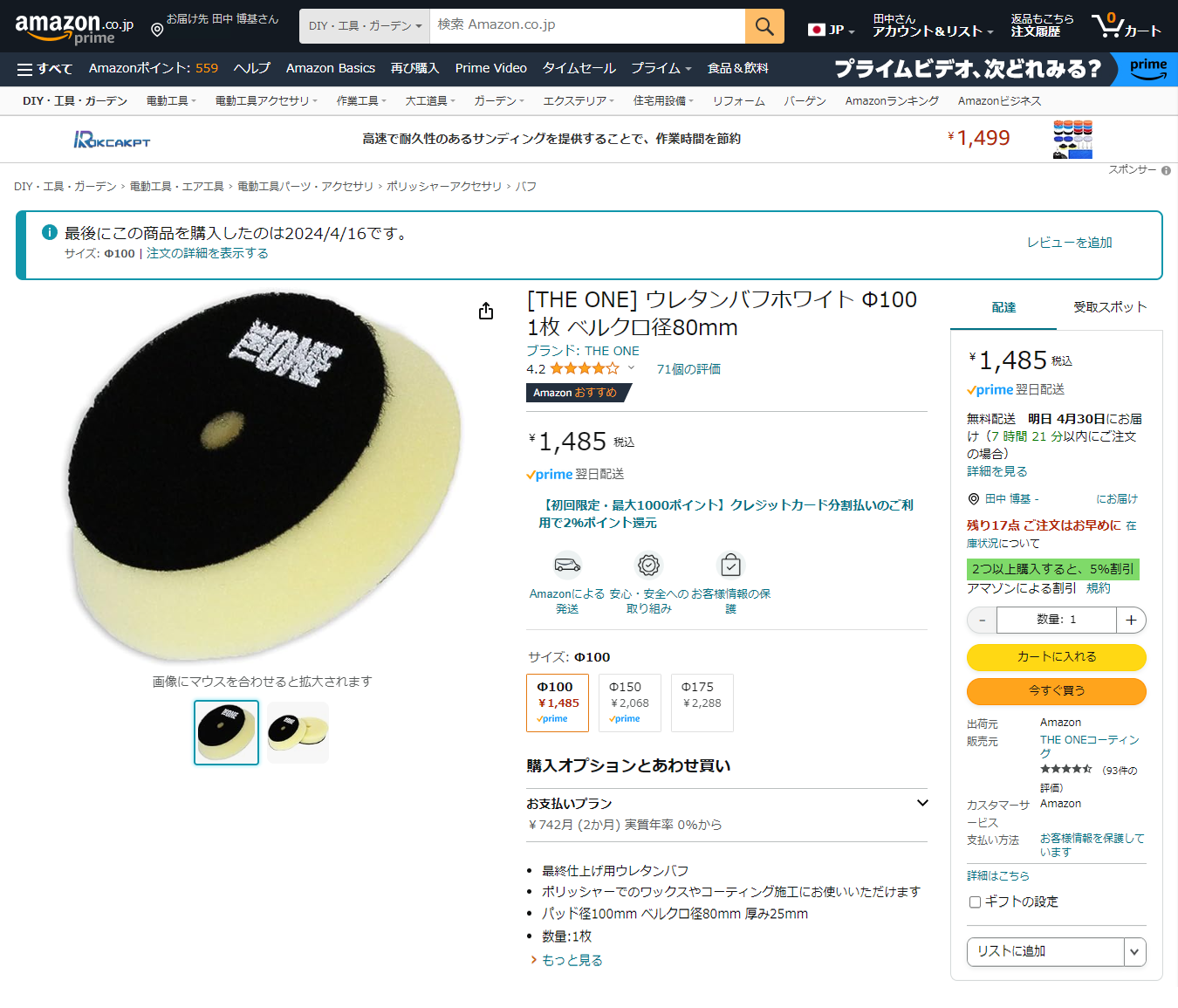The width and height of the screenshot is (1178, 1008).
Task: Click the delivery location pin icon
Action: 157,31
